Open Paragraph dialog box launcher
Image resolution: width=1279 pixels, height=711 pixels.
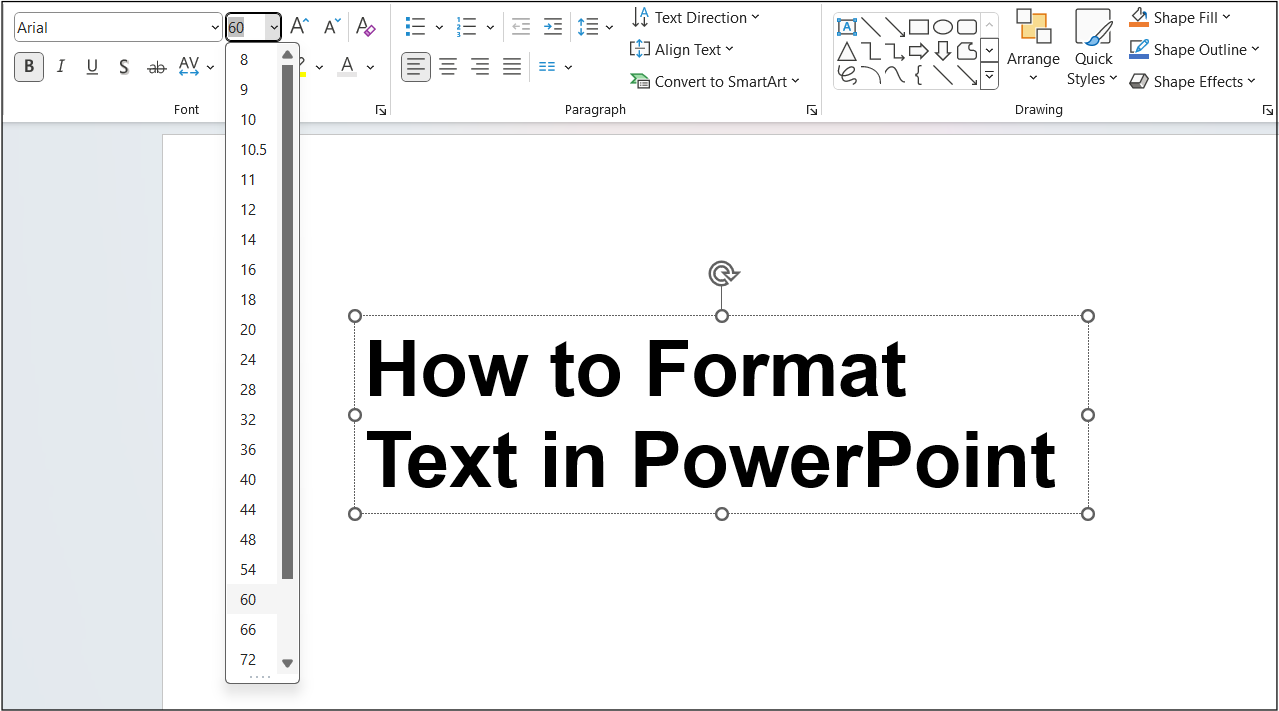coord(812,110)
